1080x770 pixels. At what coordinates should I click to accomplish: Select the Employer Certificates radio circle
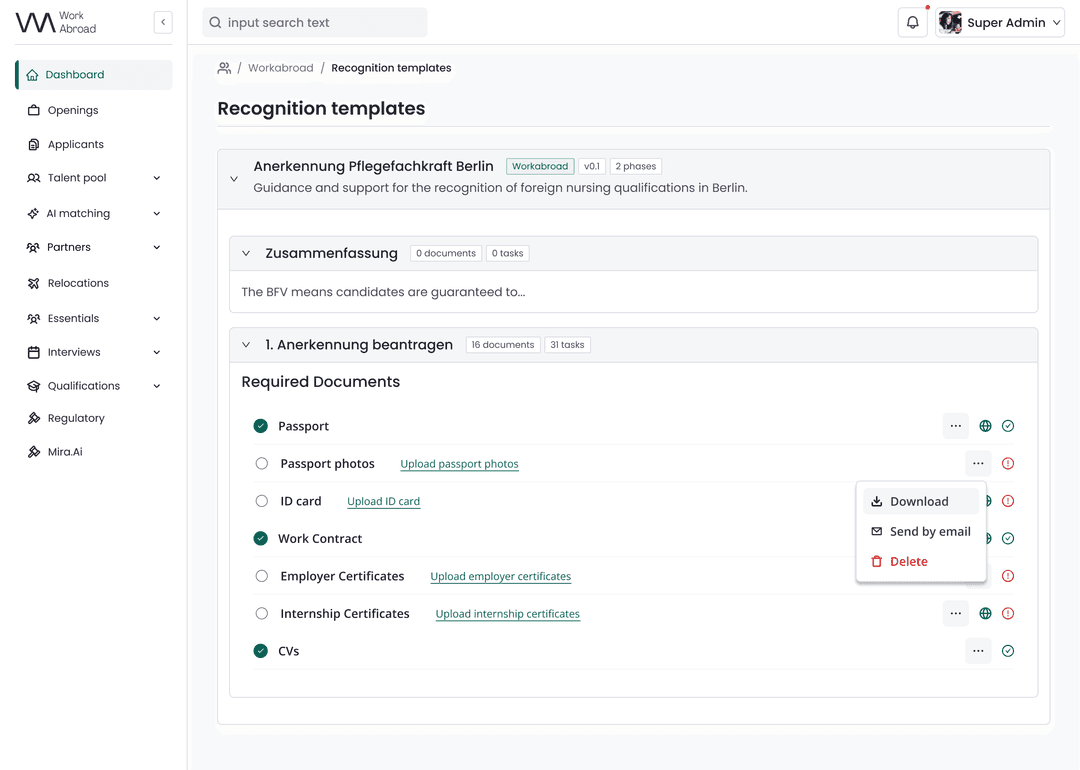[x=262, y=576]
